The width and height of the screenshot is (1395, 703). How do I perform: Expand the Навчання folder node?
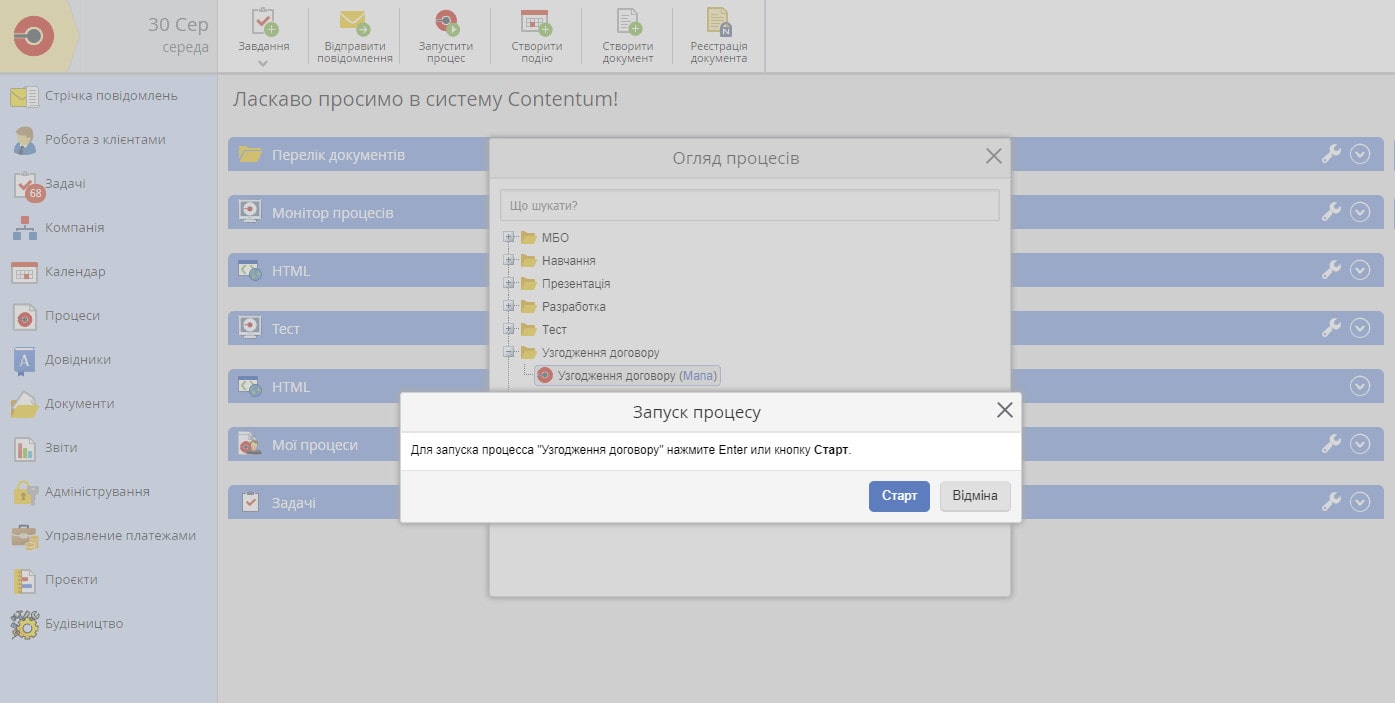(509, 261)
